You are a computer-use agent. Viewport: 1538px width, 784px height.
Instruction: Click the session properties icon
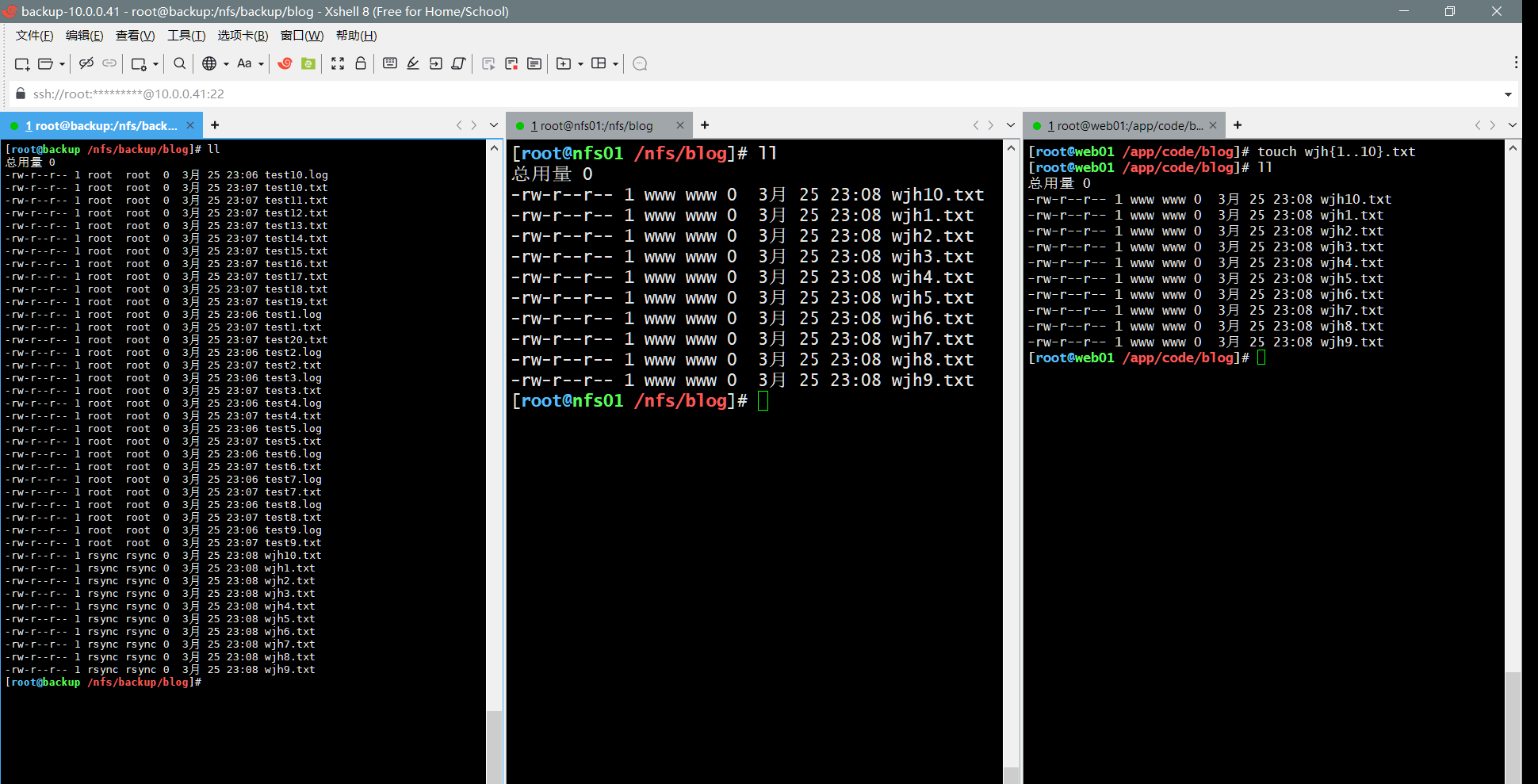[x=139, y=64]
